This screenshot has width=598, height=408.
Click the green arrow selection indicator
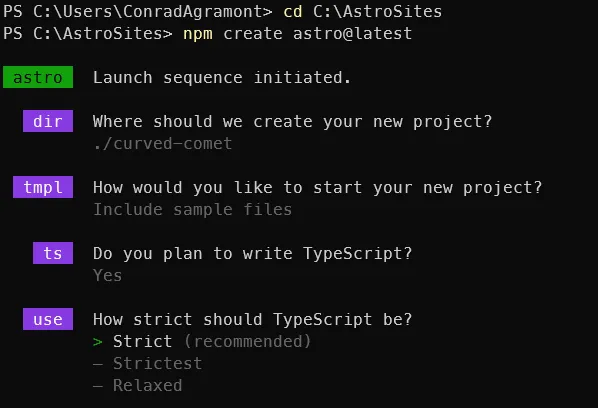(x=98, y=342)
